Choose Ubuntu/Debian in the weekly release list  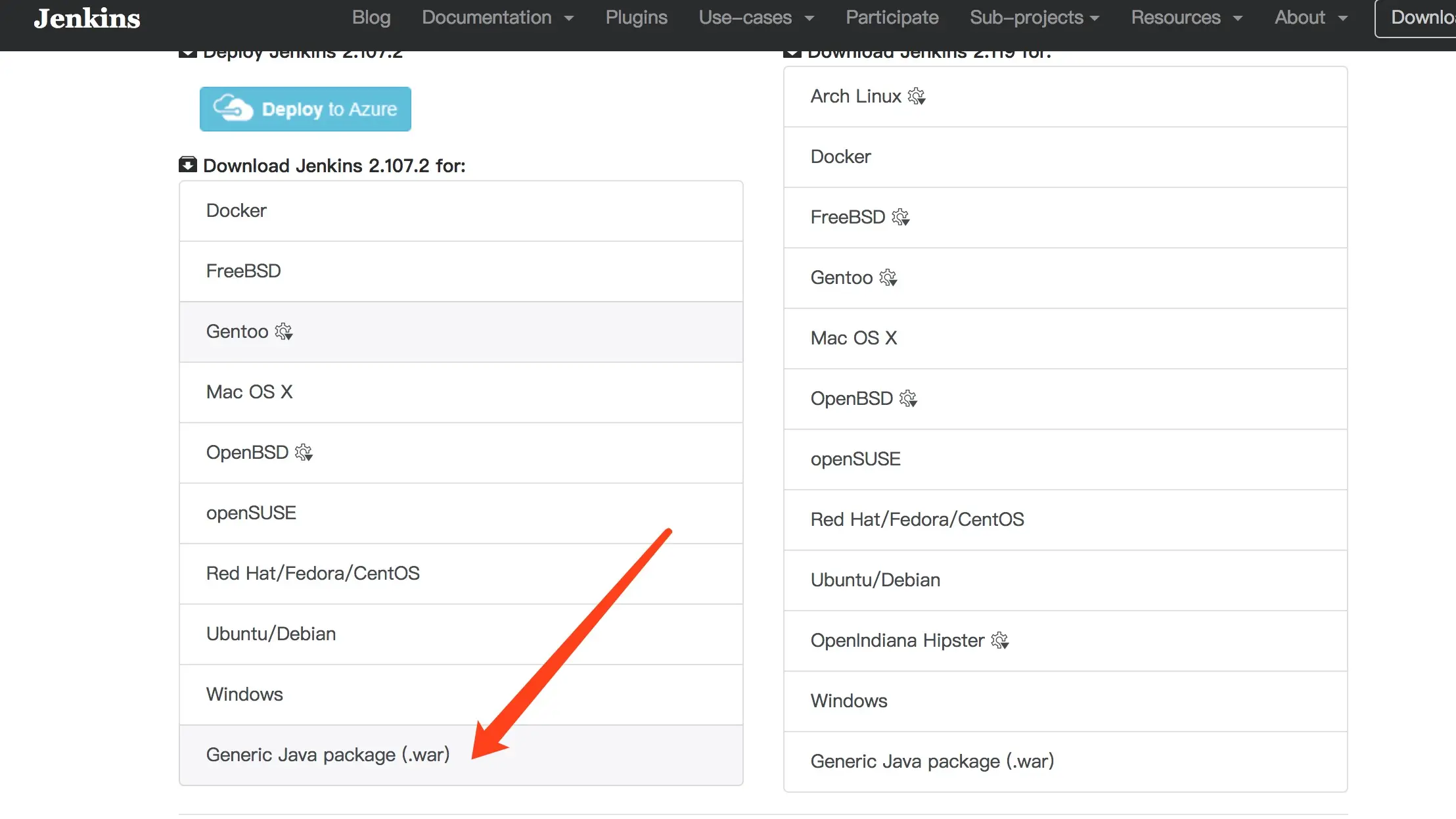[875, 580]
